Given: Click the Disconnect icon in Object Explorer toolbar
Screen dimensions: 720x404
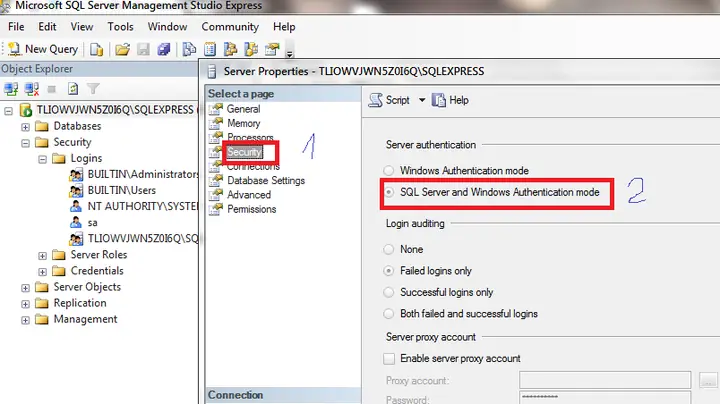Looking at the screenshot, I should point(32,89).
